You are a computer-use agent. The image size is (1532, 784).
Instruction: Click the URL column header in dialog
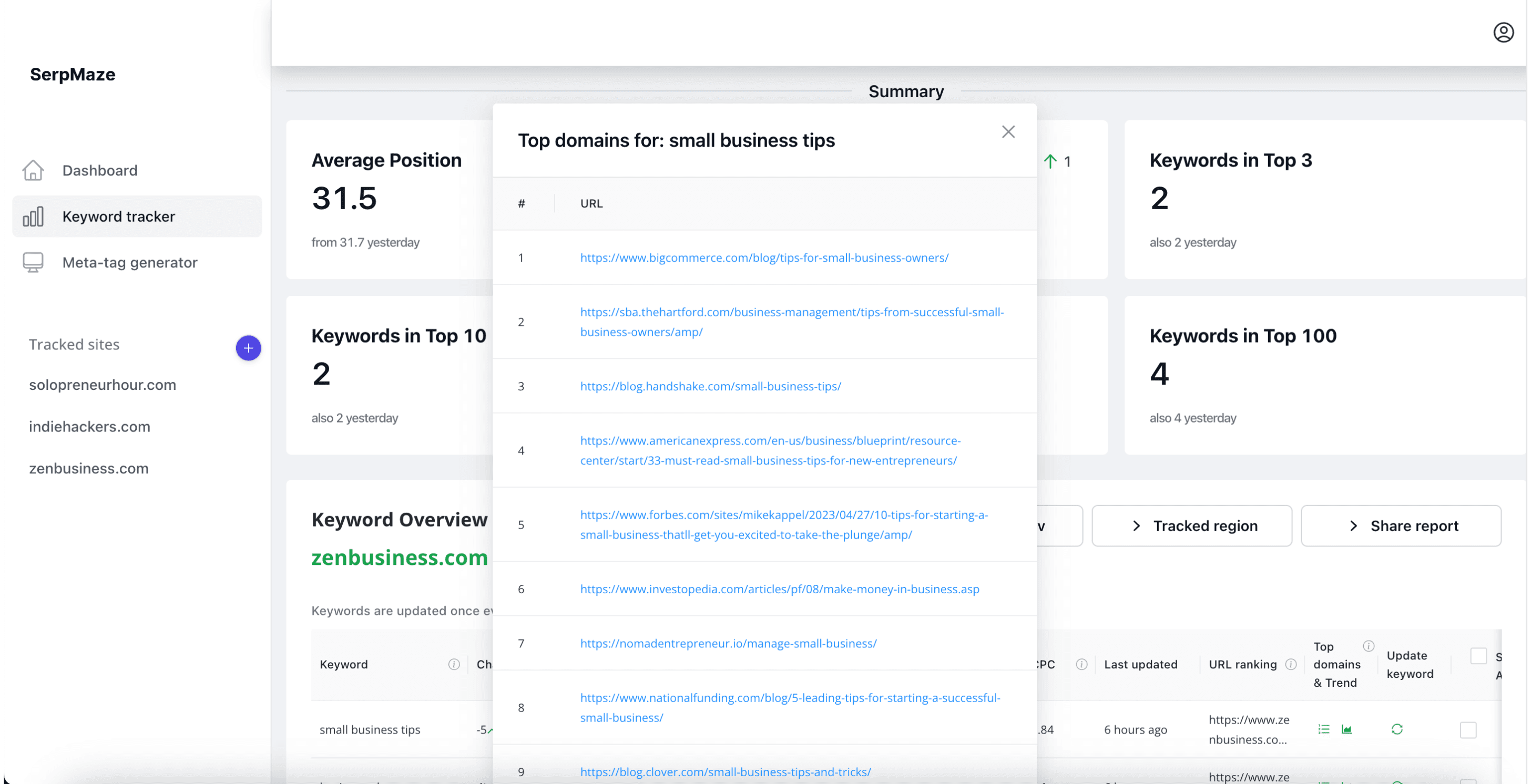[591, 203]
